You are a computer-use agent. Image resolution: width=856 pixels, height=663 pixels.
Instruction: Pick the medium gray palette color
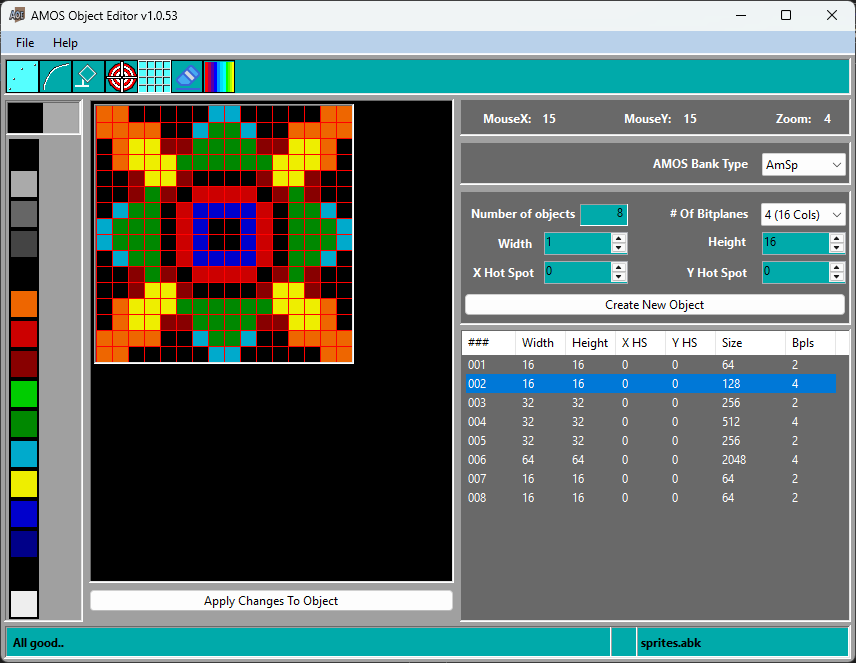coord(24,214)
